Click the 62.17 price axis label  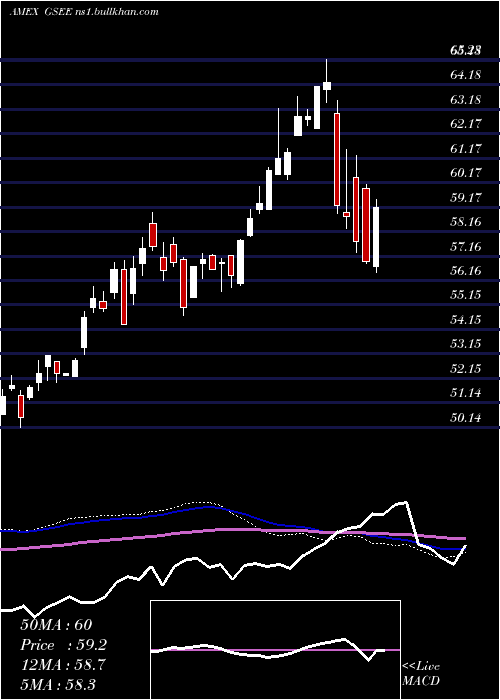click(466, 124)
